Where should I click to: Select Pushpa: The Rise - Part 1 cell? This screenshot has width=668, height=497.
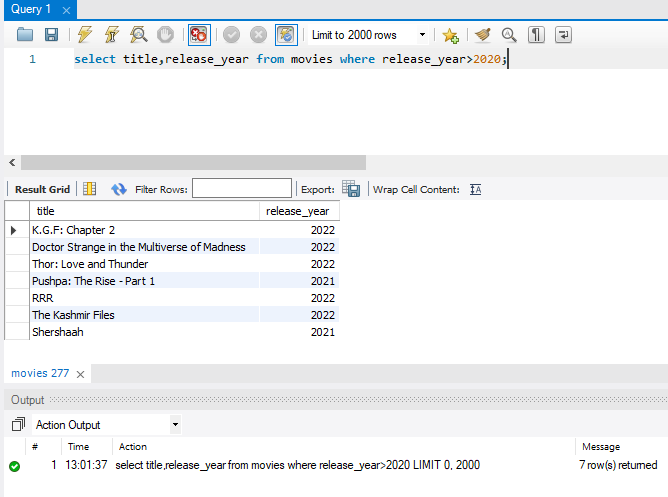click(144, 281)
